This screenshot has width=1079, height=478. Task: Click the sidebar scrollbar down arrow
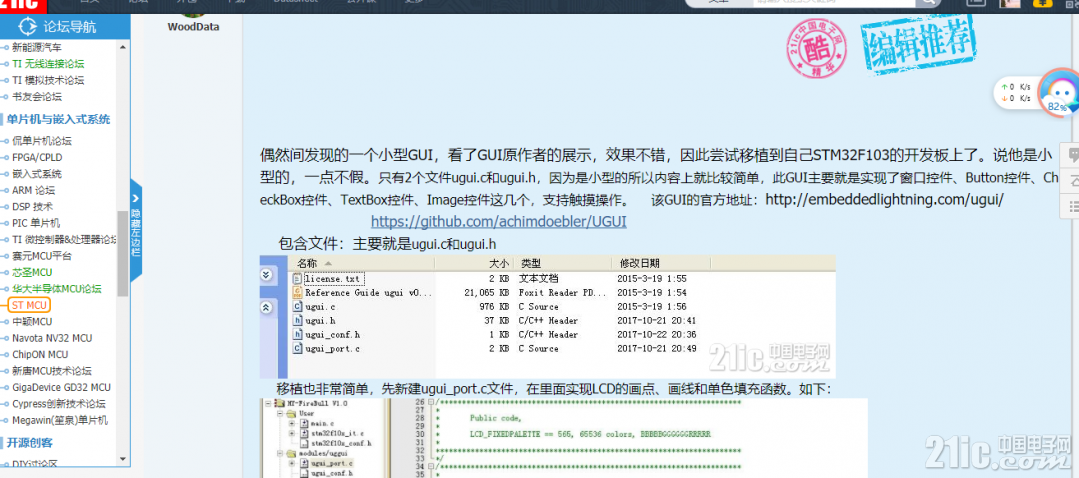123,459
